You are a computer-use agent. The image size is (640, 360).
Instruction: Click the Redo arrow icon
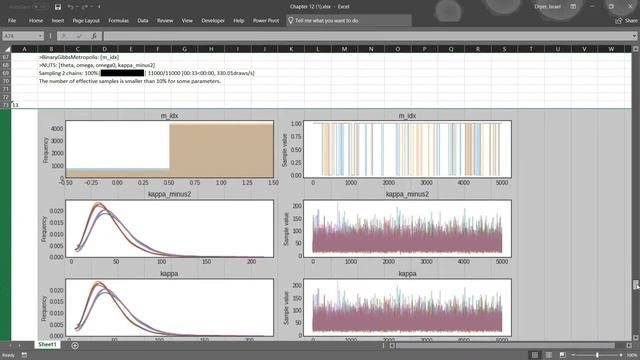point(85,7)
